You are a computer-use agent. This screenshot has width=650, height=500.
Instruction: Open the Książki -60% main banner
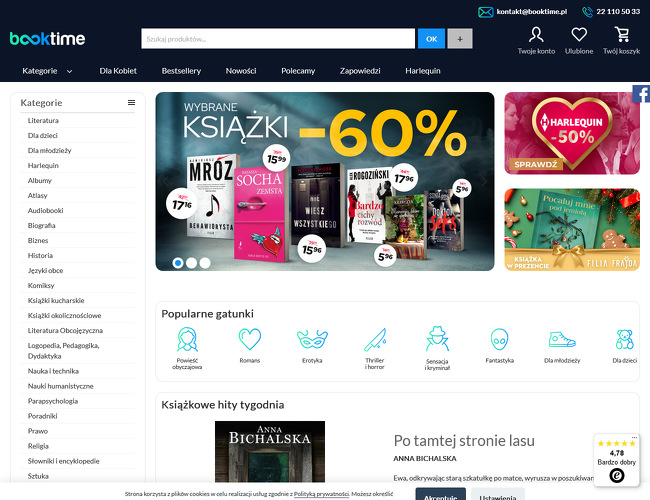pos(325,181)
